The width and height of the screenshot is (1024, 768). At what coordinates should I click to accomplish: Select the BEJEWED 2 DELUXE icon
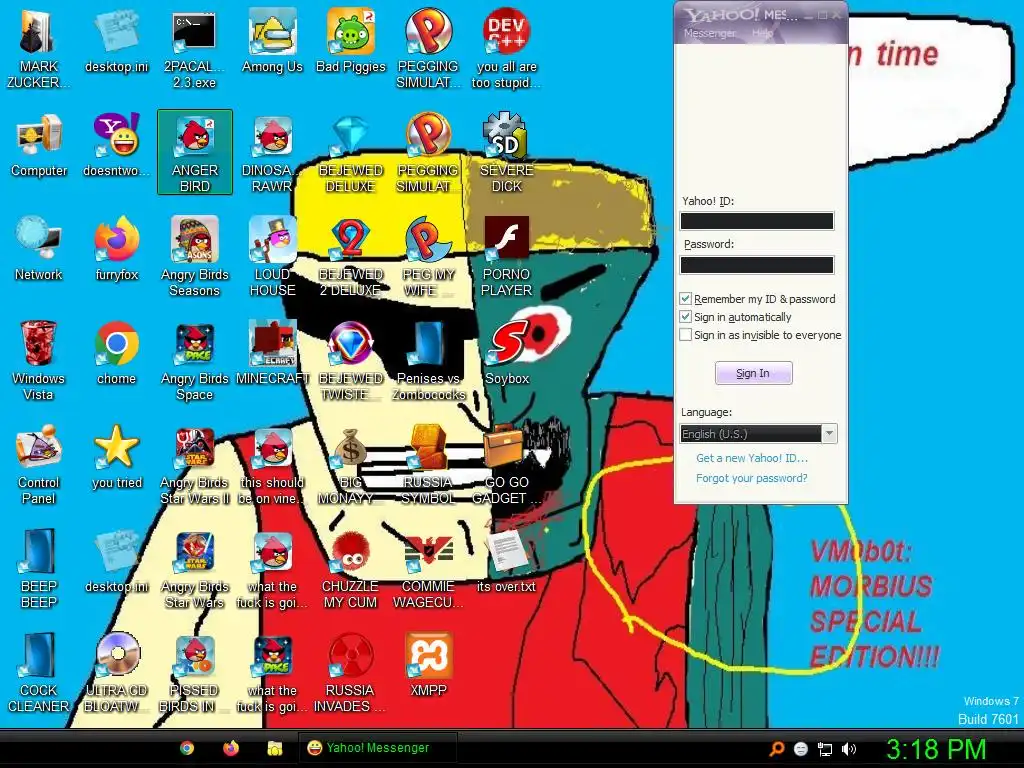(x=351, y=257)
